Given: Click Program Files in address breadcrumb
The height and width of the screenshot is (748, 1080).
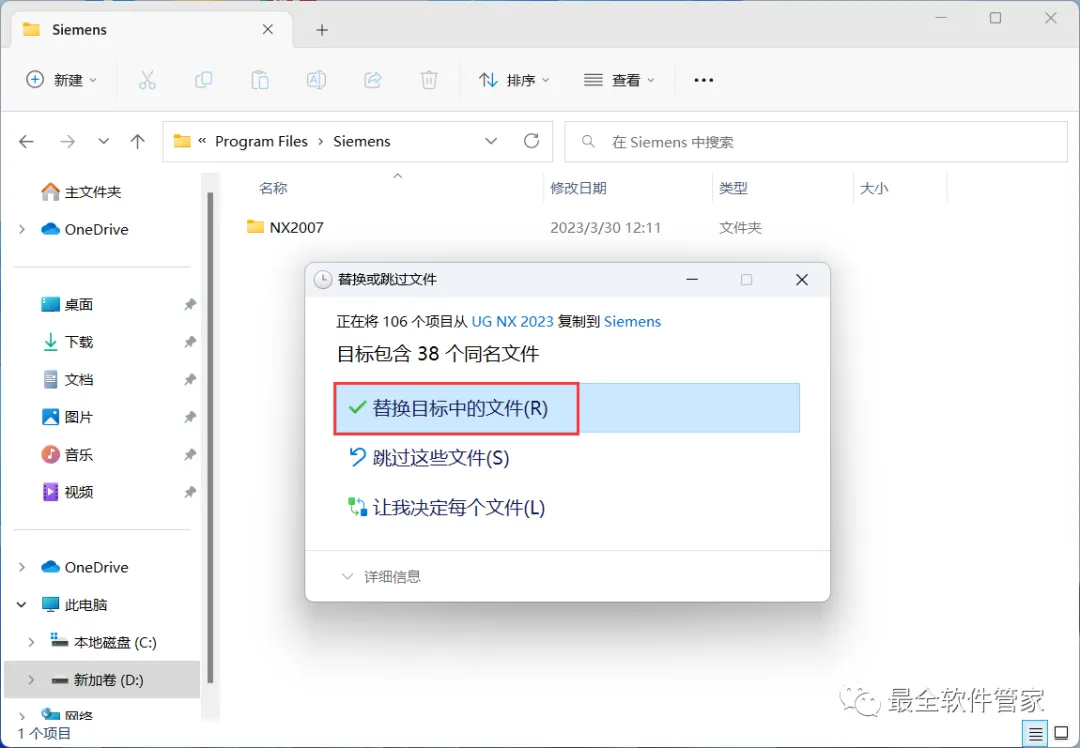Looking at the screenshot, I should 261,141.
